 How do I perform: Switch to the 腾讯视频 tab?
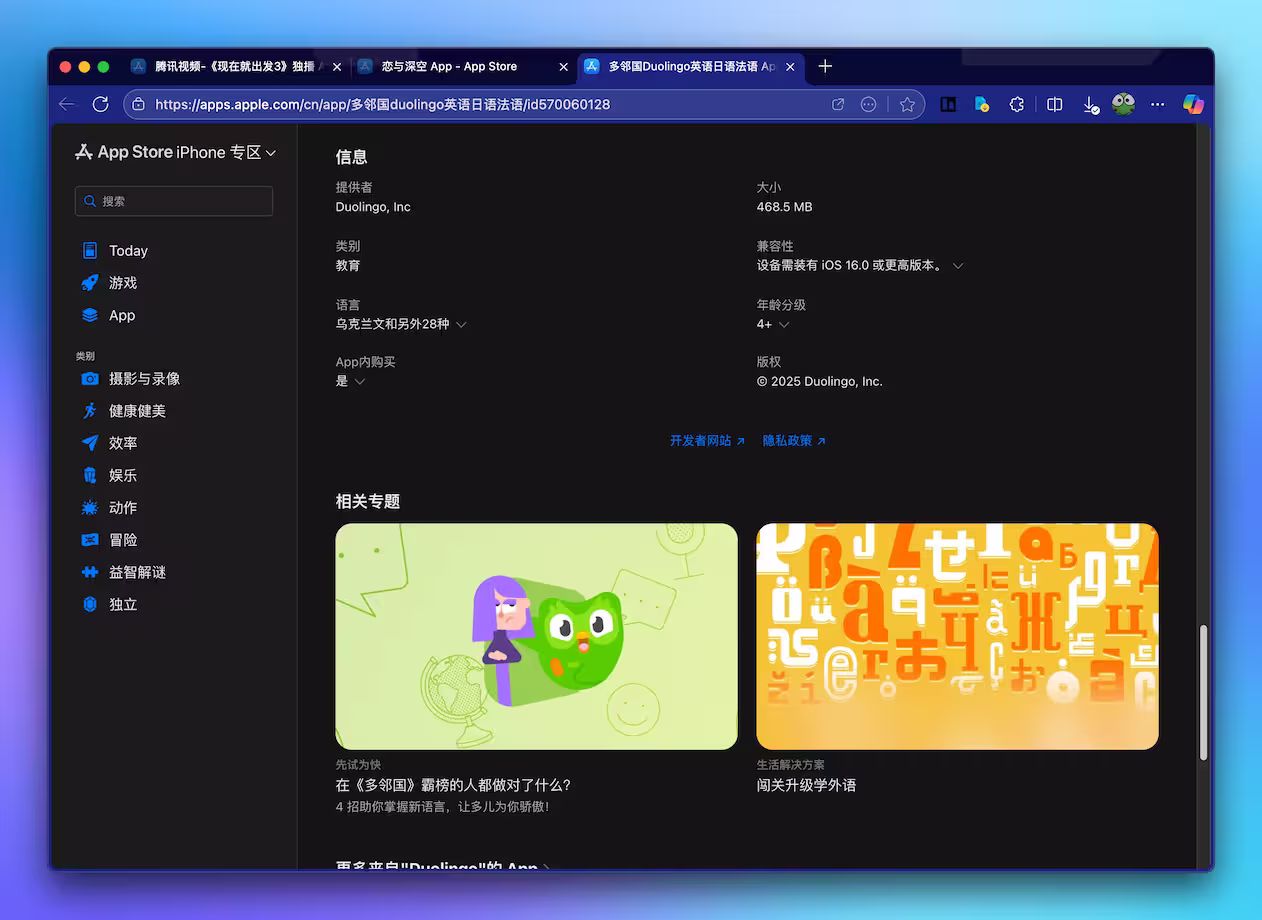(235, 67)
